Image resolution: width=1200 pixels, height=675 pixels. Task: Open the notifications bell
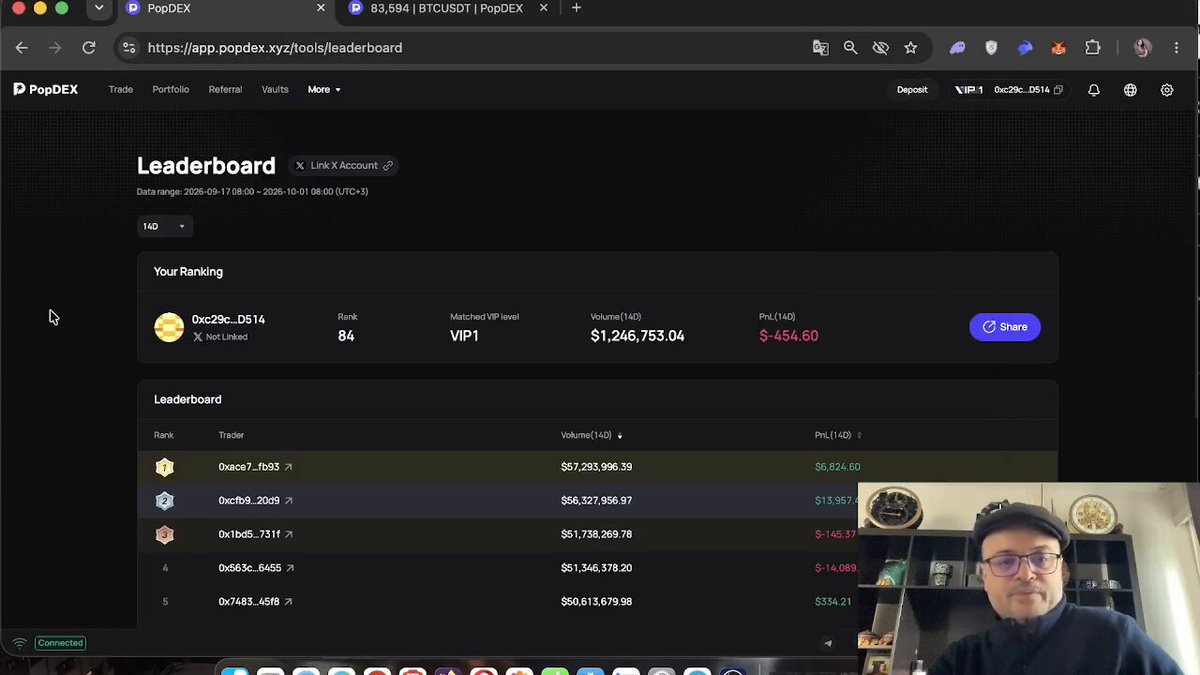1094,90
